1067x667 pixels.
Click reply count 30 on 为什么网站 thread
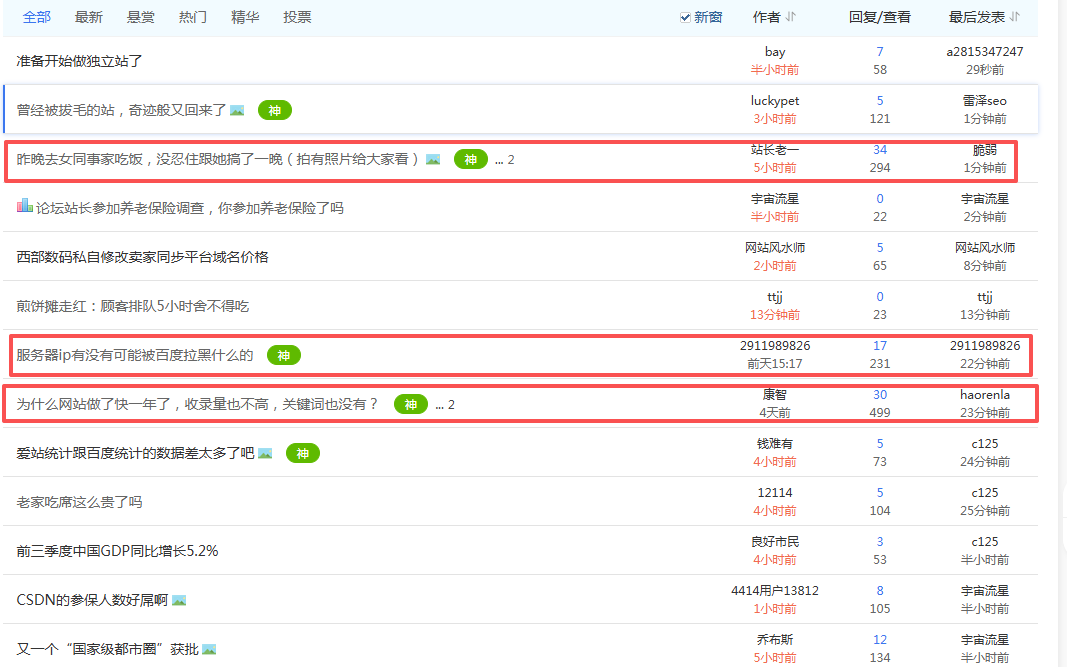(880, 395)
